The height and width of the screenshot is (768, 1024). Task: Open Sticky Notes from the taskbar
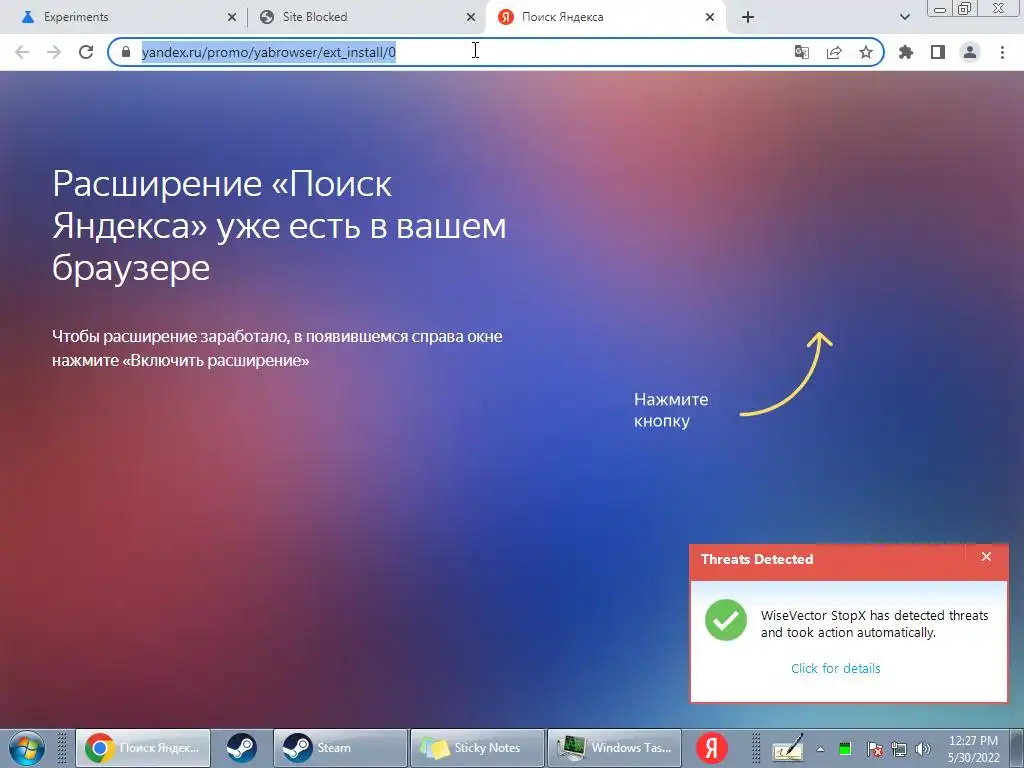point(477,748)
